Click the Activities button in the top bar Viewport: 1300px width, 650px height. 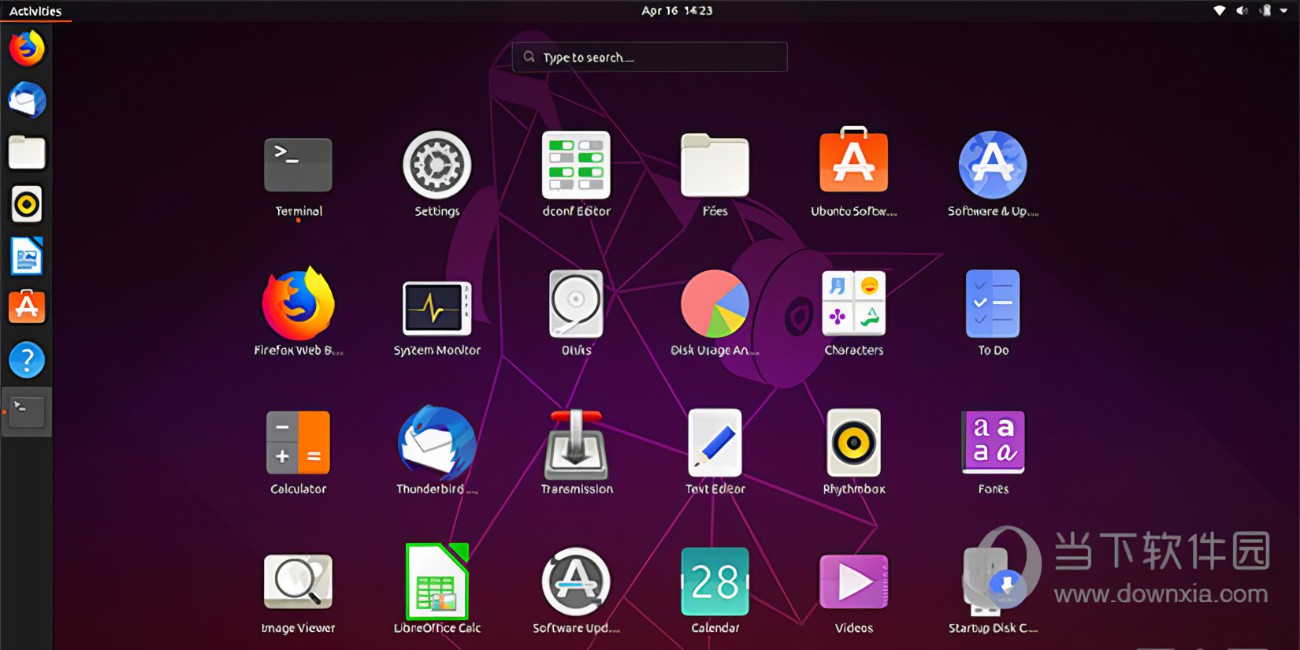click(35, 11)
